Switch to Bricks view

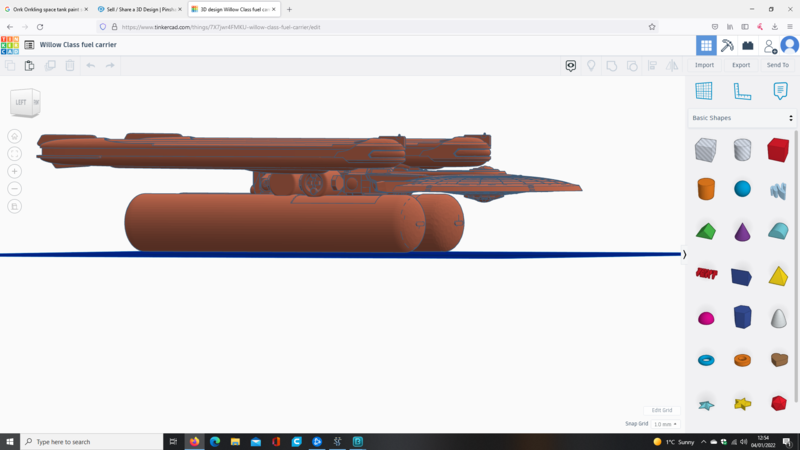(747, 45)
